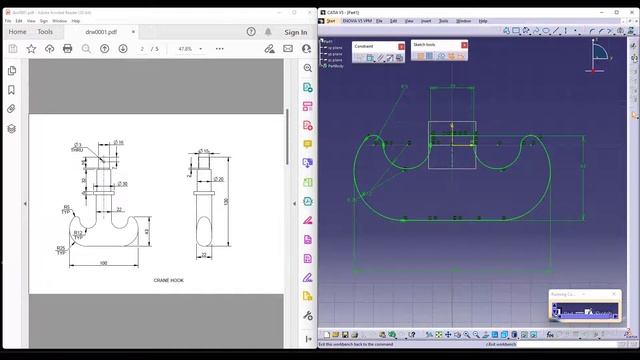Go to previous page in Acrobat
This screenshot has width=640, height=360.
104,49
